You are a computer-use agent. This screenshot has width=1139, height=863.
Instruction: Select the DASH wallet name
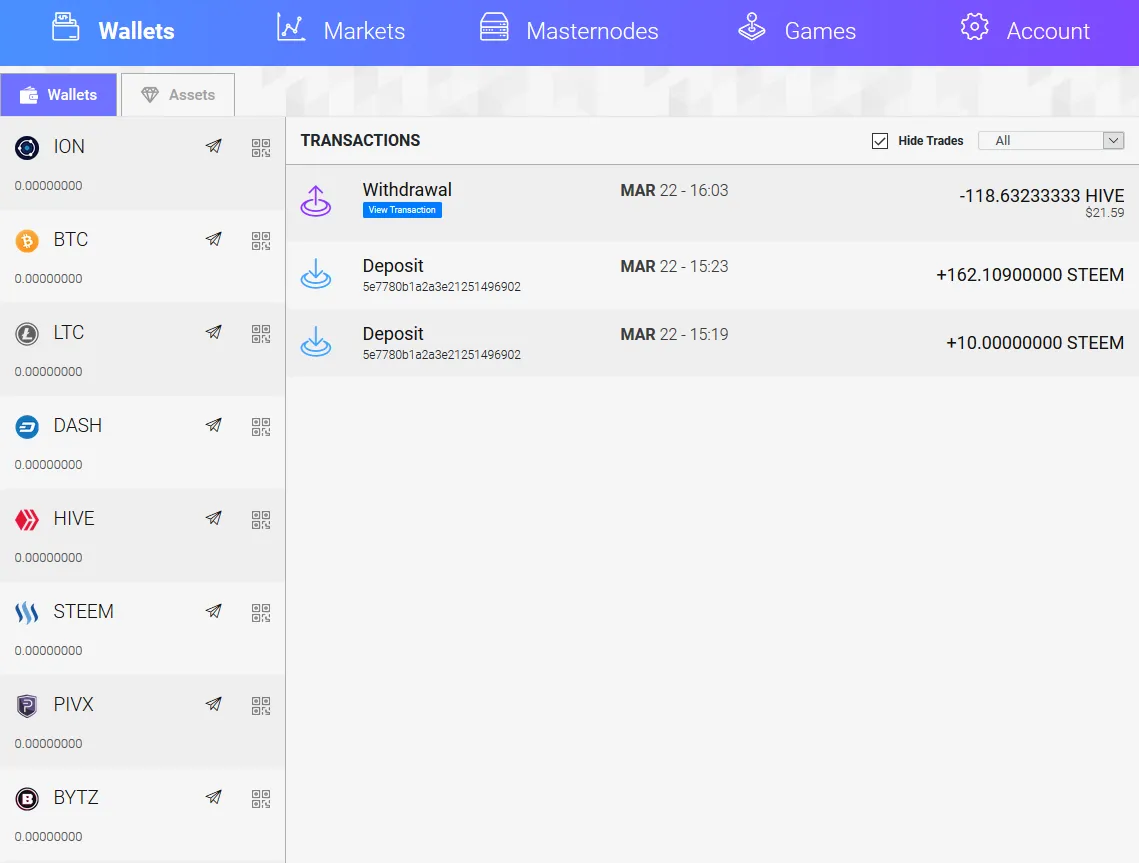pos(78,426)
